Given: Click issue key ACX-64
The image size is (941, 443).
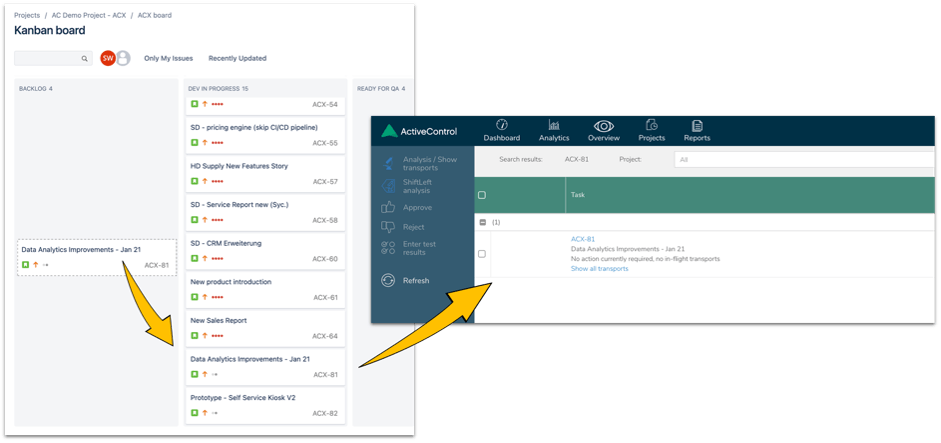Looking at the screenshot, I should pos(325,336).
